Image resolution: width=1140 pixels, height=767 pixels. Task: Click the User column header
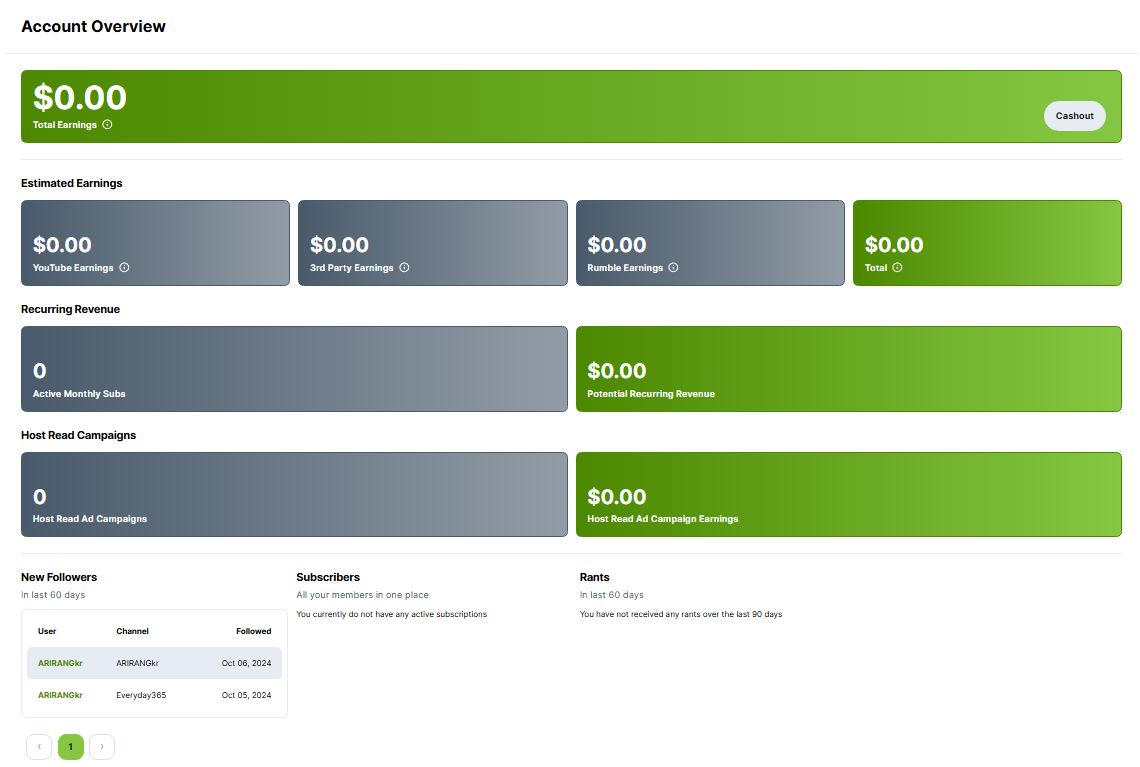pos(47,631)
